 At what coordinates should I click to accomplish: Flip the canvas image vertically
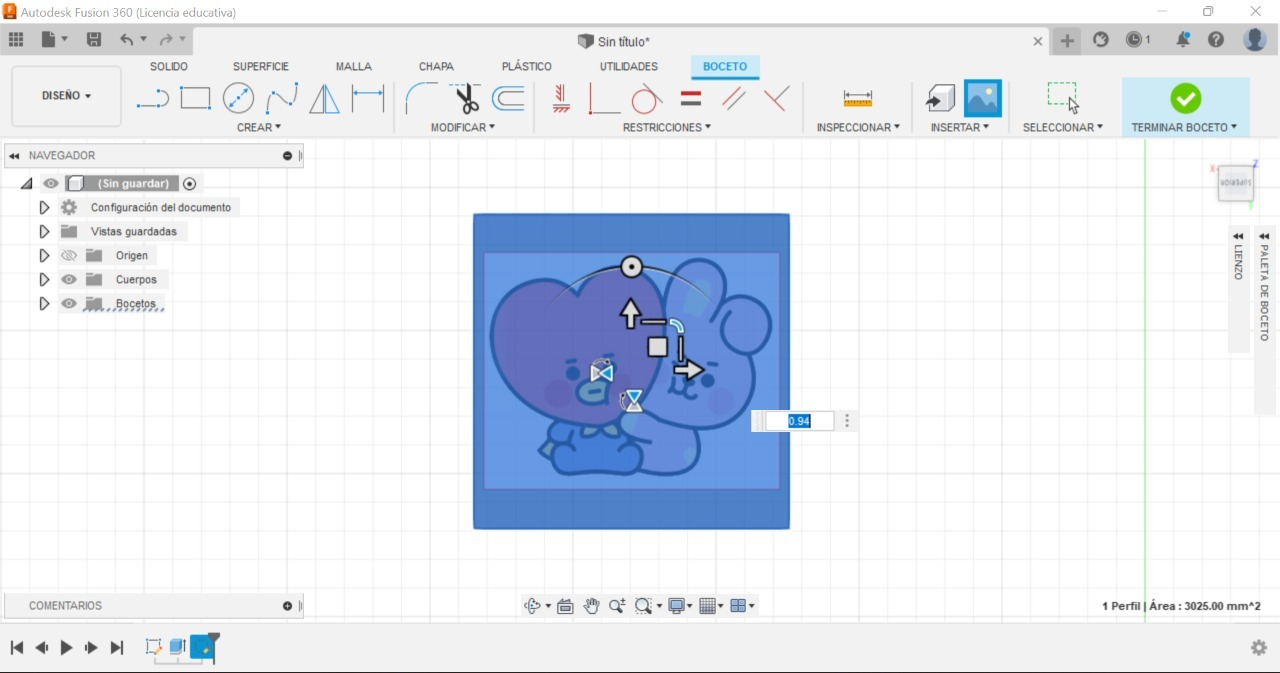pos(632,401)
